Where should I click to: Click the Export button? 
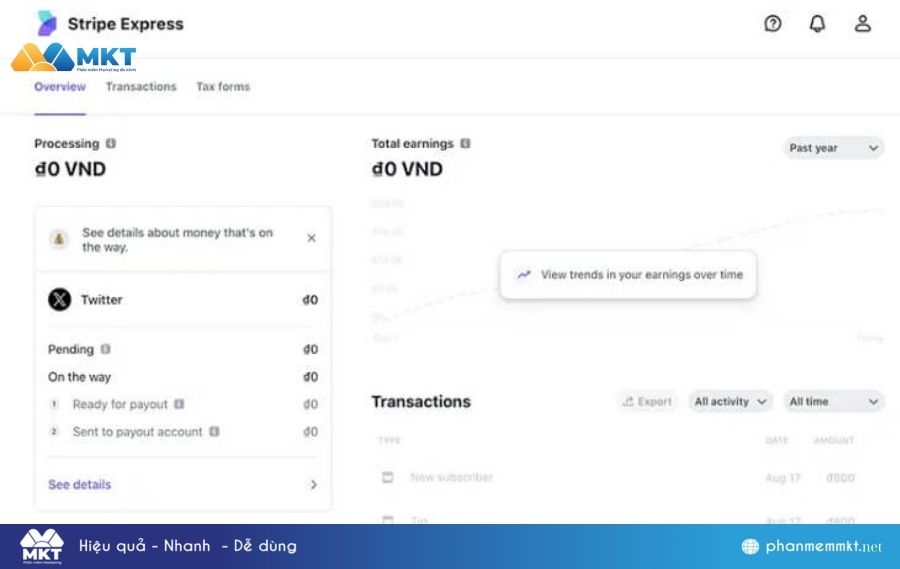click(x=647, y=401)
